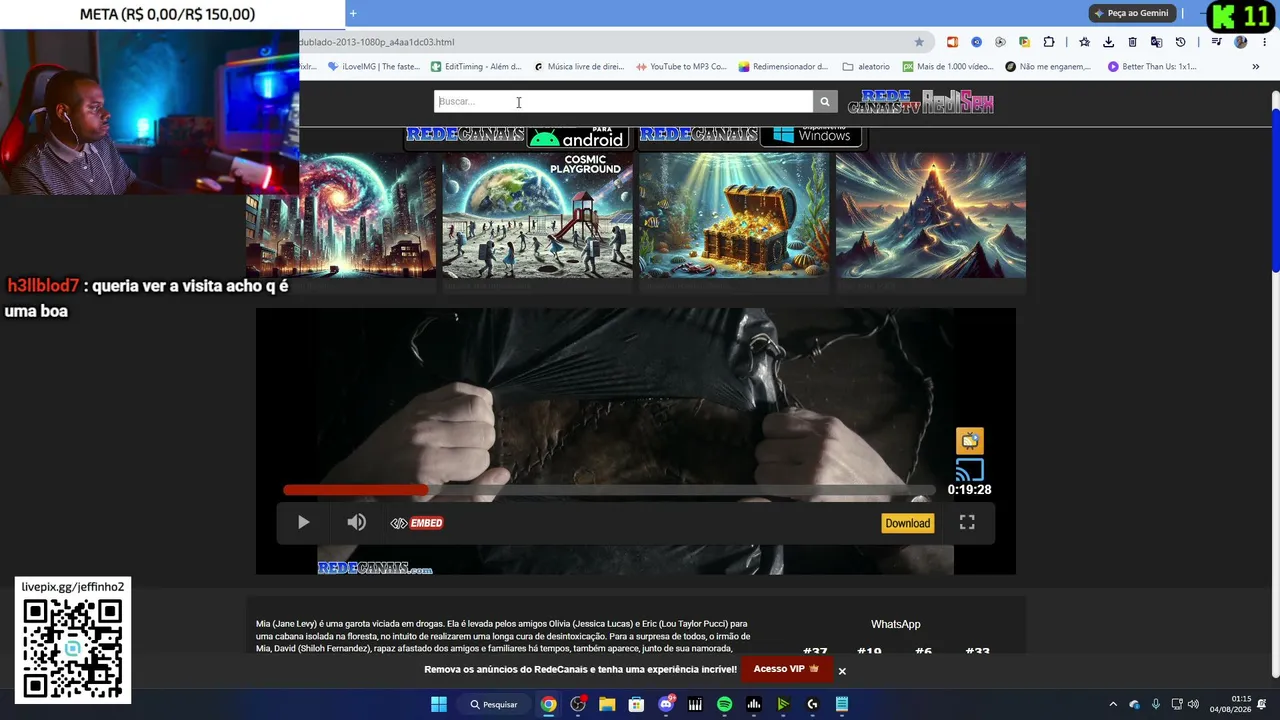Open Discord from the taskbar
This screenshot has width=1280, height=720.
(x=666, y=704)
